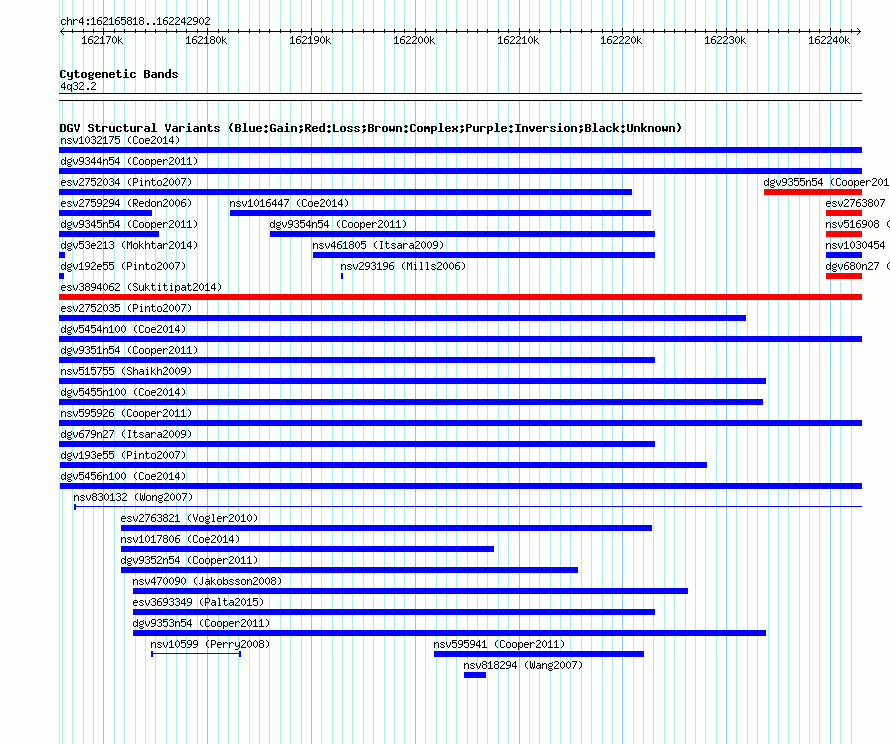Click the nsv10599 thin interval line
Screen dimensions: 890x744
point(196,654)
